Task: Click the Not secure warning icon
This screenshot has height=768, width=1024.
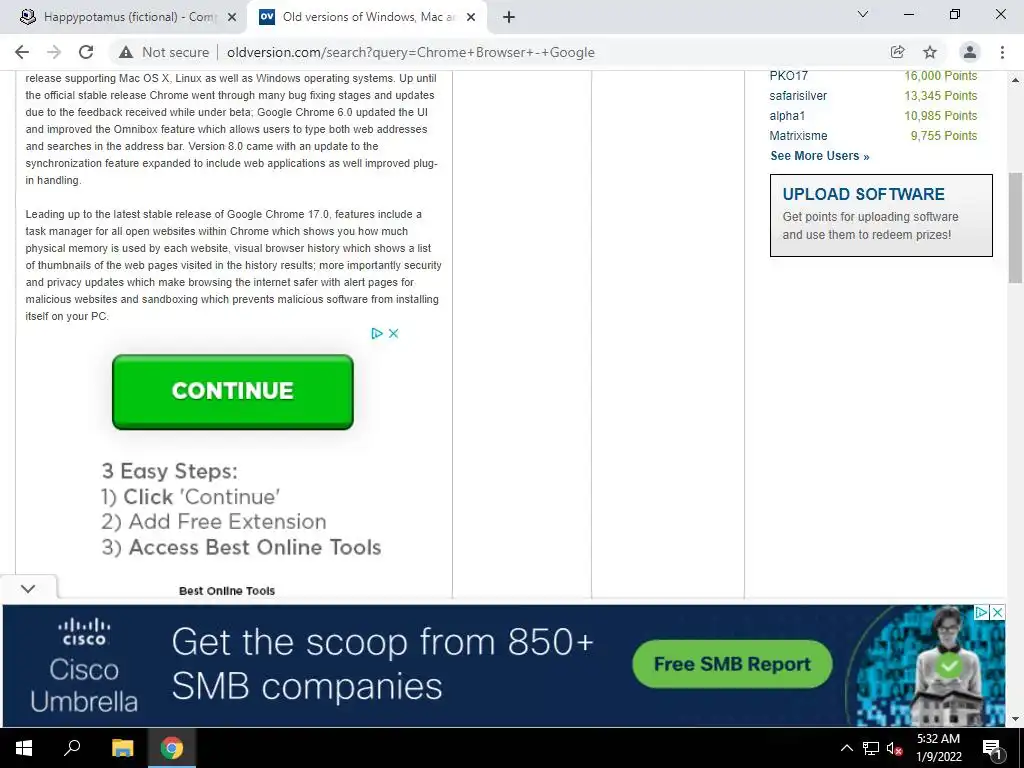Action: click(x=126, y=52)
